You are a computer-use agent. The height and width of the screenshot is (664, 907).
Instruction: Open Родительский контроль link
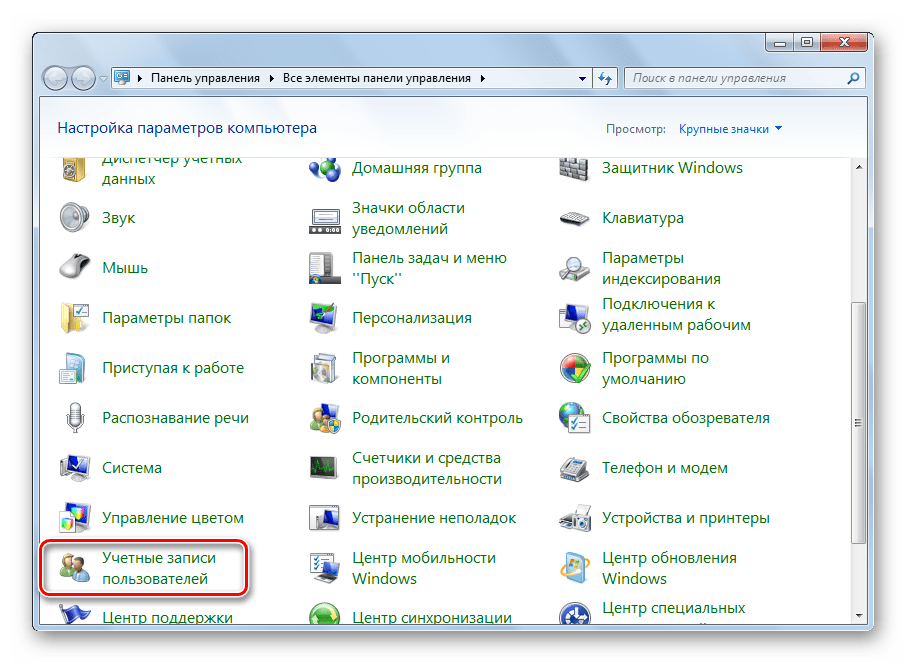(x=436, y=418)
